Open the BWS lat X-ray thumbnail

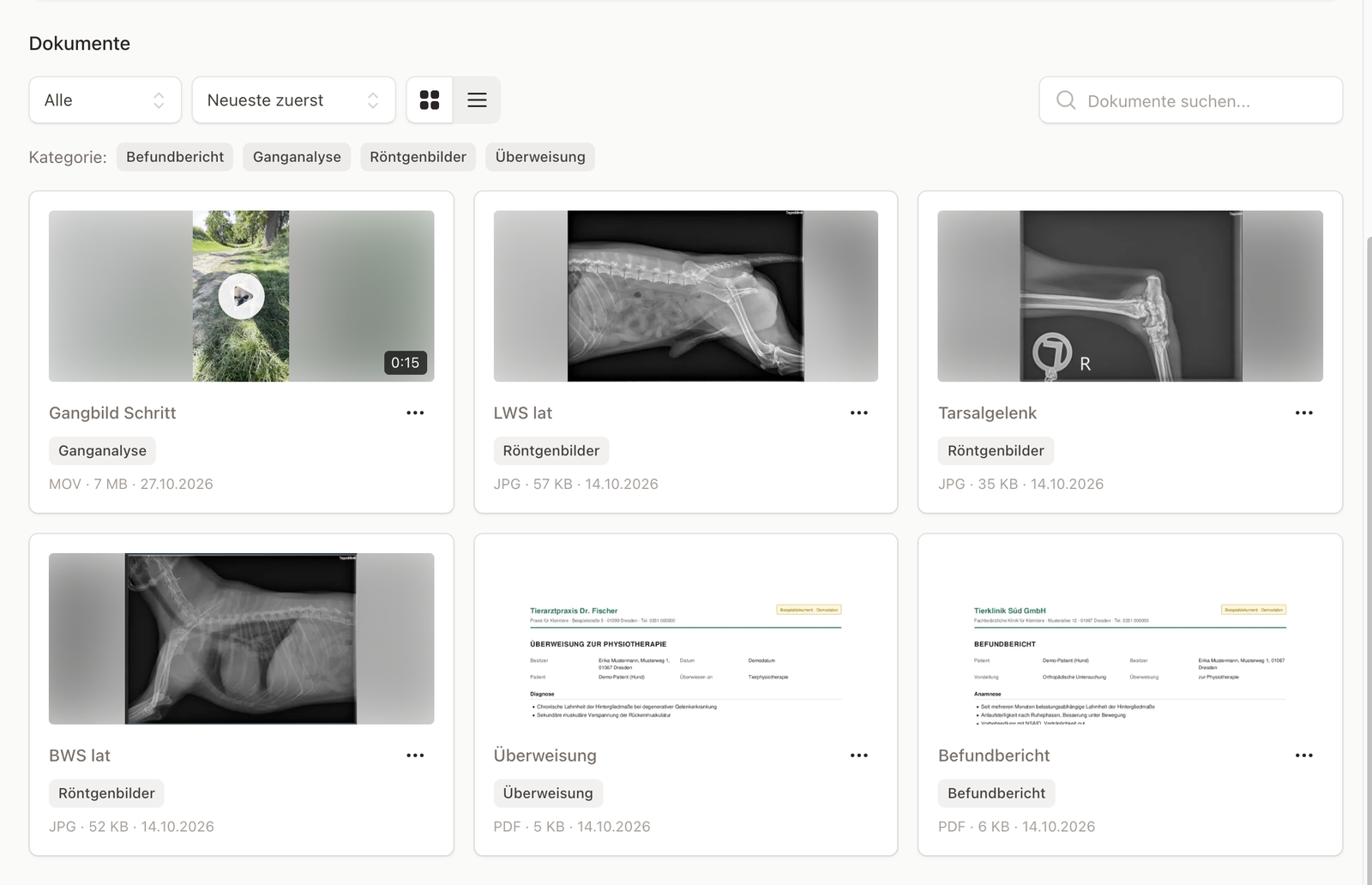pos(241,639)
